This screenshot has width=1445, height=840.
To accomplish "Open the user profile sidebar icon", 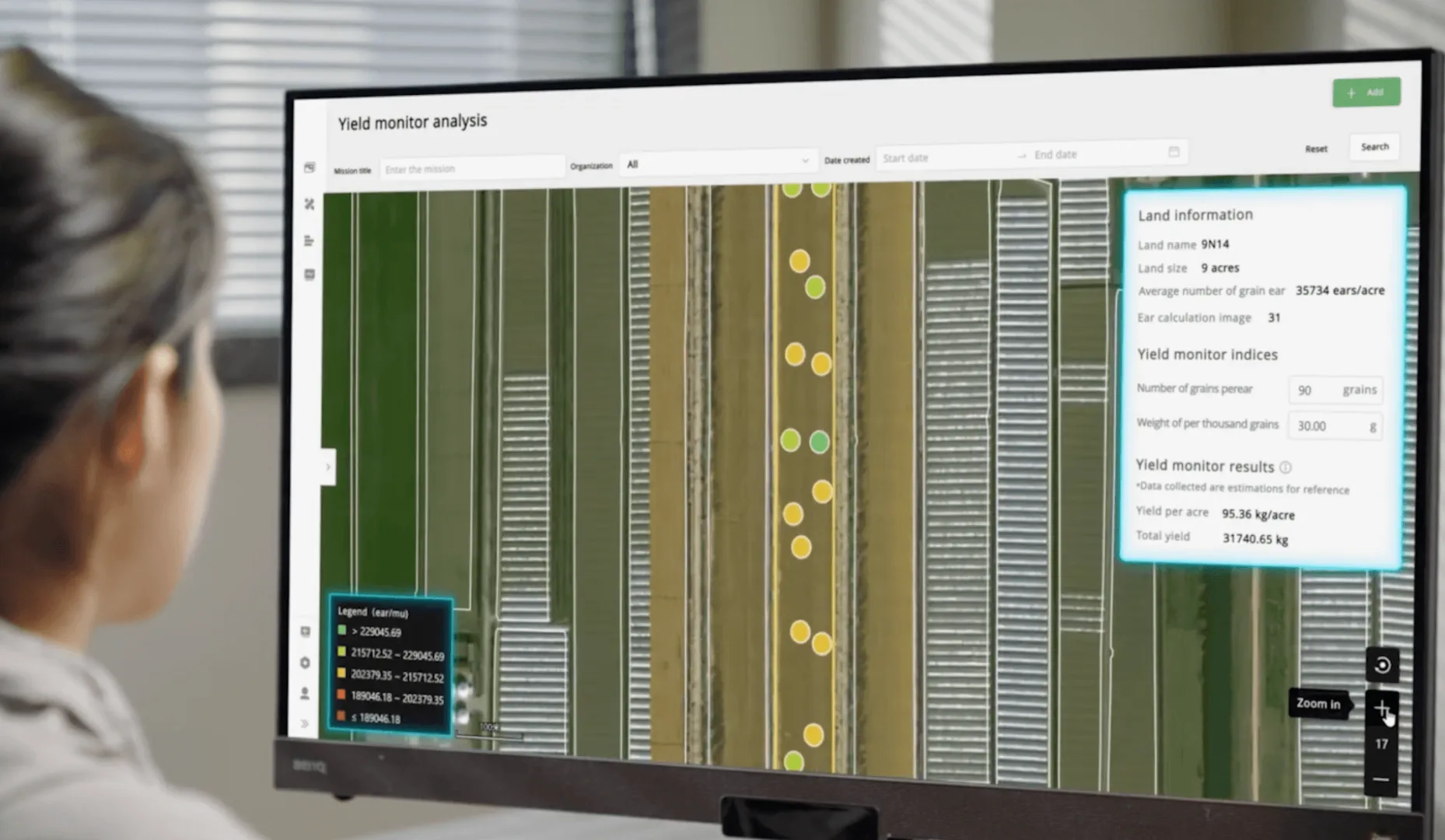I will pyautogui.click(x=305, y=693).
